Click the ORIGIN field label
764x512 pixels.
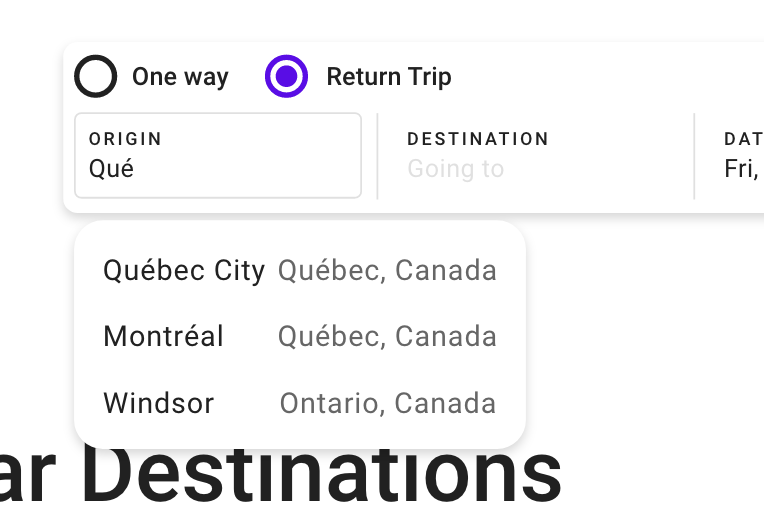pyautogui.click(x=125, y=139)
